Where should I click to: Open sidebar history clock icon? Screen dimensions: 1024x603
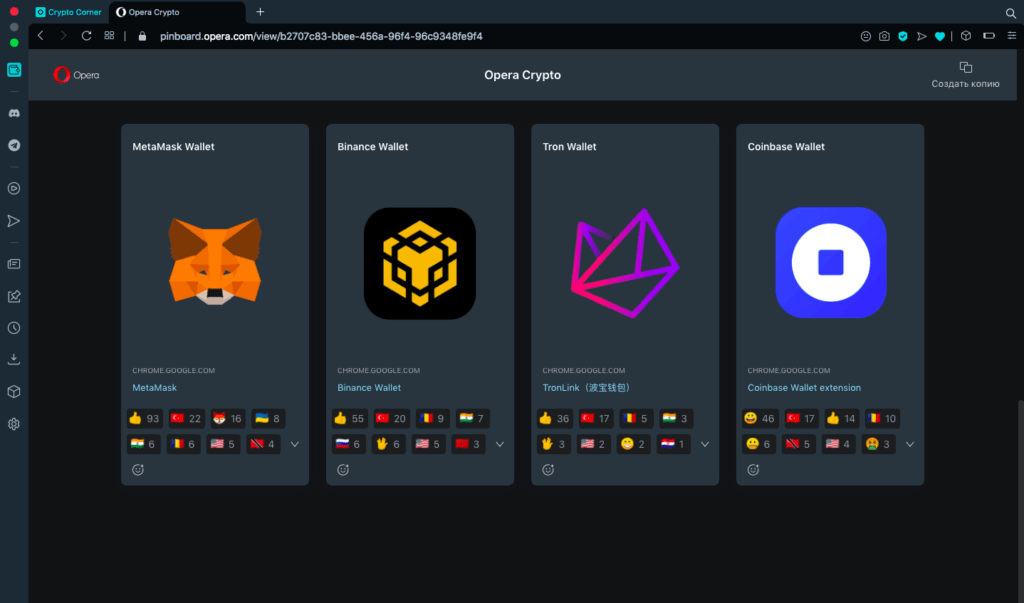pyautogui.click(x=14, y=327)
